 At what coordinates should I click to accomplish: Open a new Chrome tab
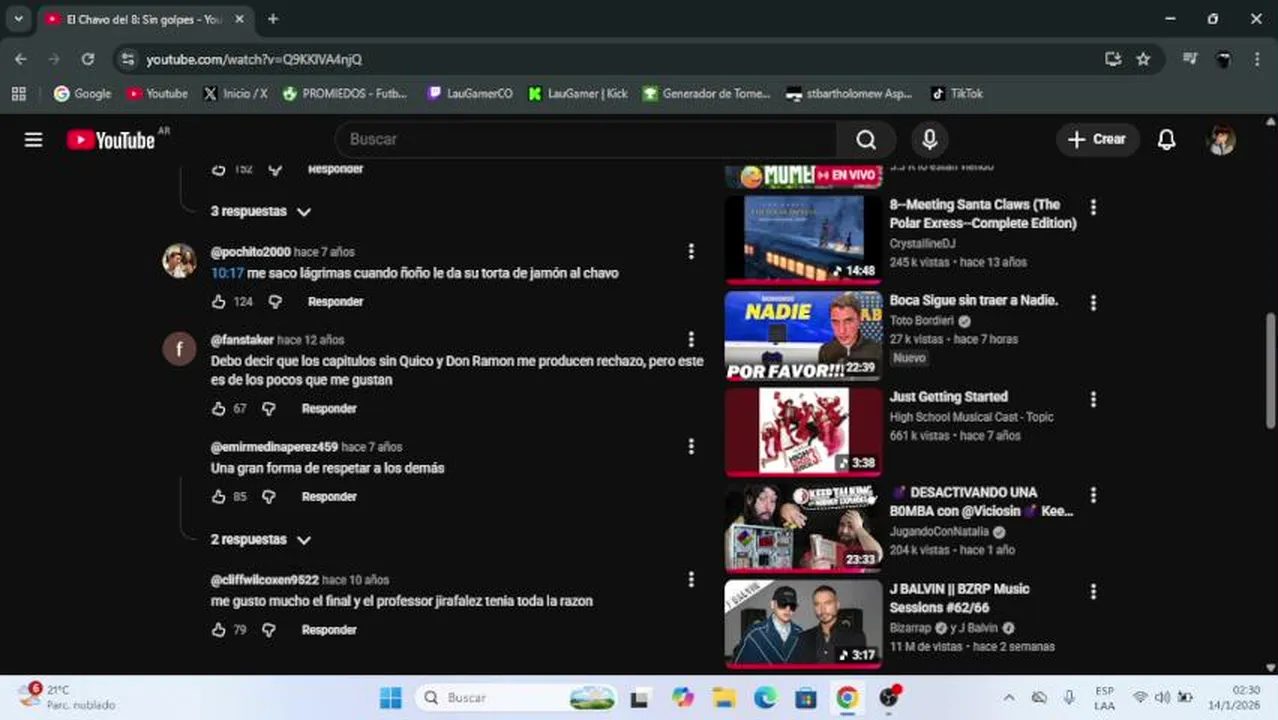273,19
